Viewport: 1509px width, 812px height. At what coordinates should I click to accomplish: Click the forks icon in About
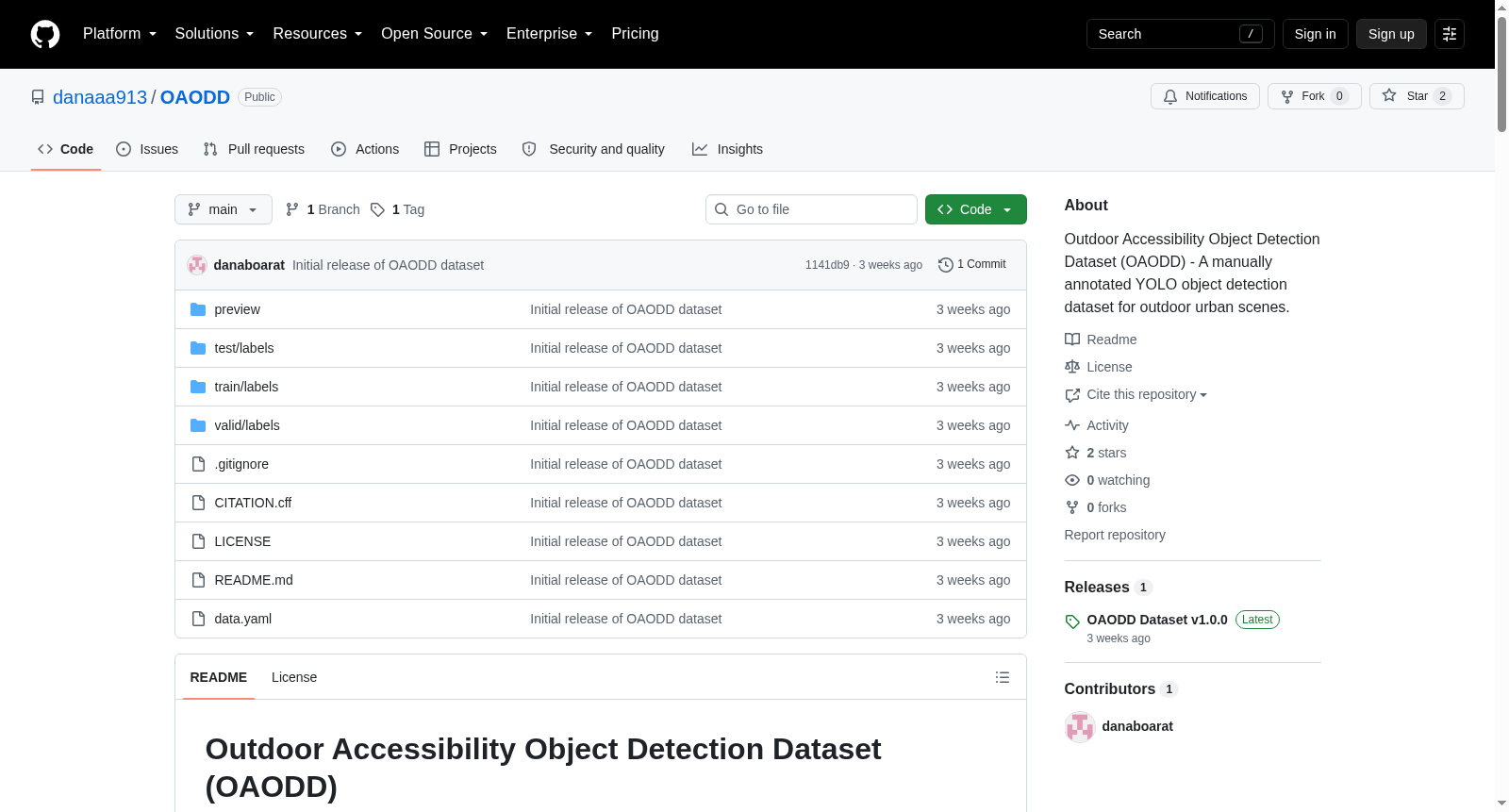coord(1072,507)
